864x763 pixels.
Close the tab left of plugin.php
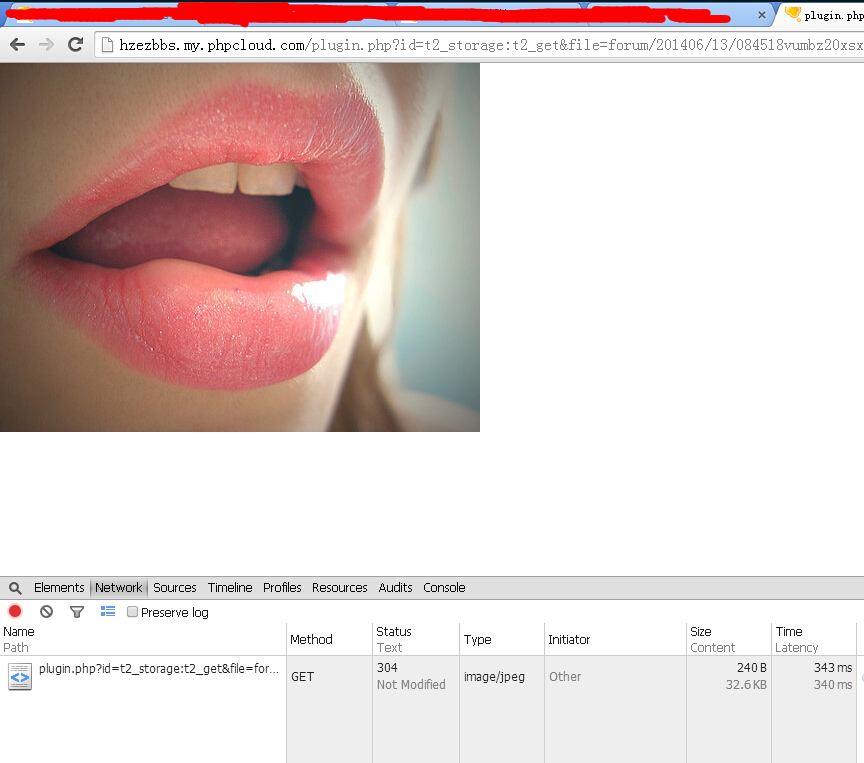tap(761, 15)
